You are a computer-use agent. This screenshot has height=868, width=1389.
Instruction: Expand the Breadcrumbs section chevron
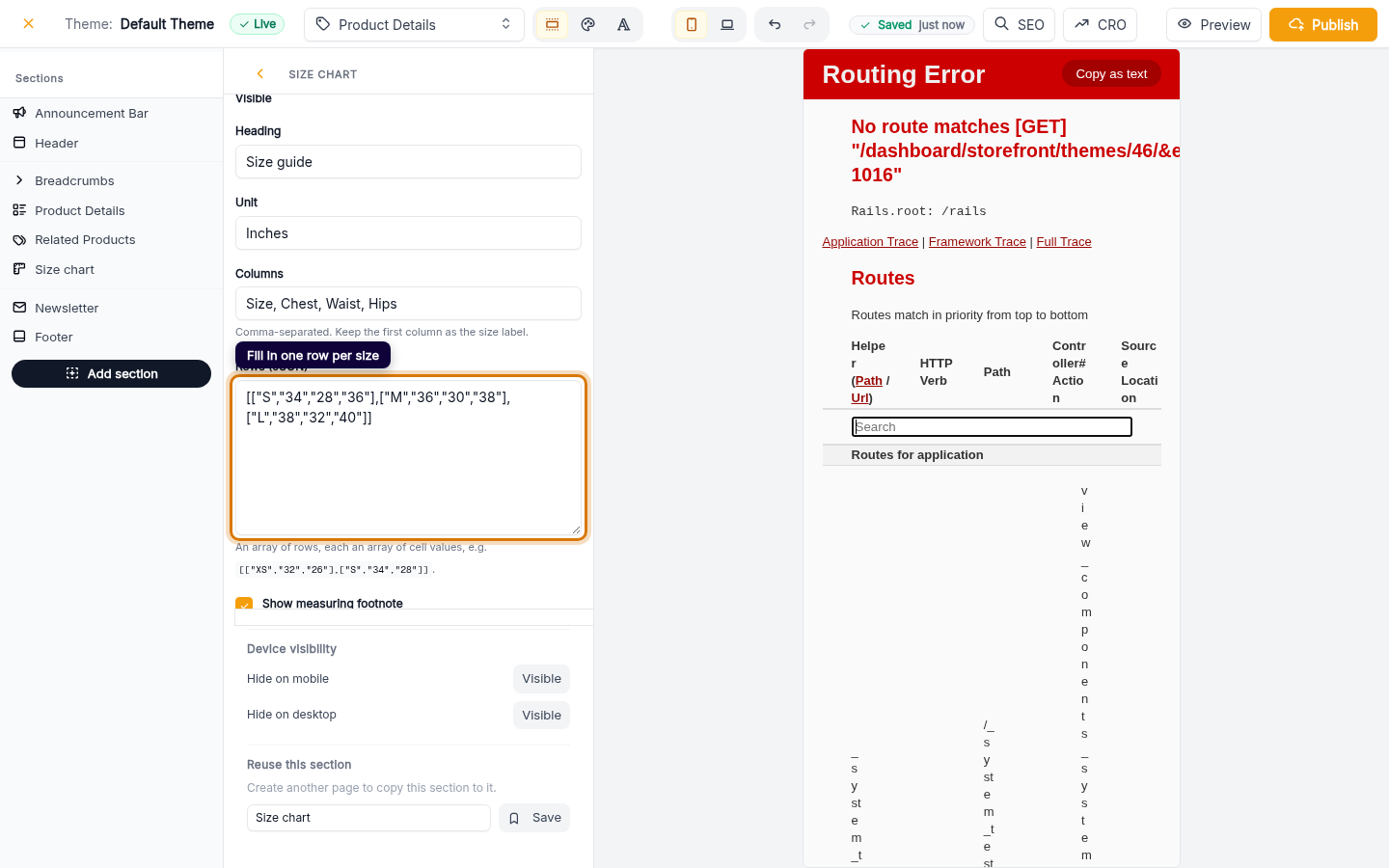coord(19,180)
